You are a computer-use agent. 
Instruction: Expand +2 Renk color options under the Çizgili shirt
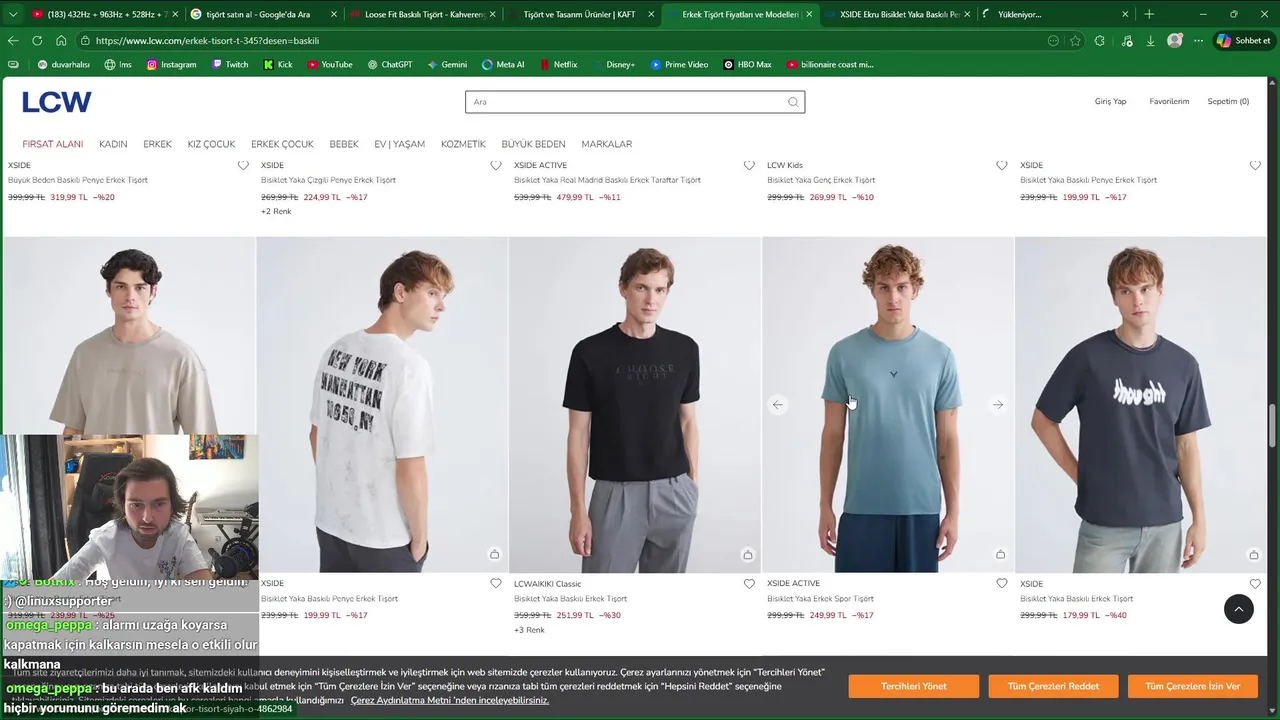click(x=276, y=212)
